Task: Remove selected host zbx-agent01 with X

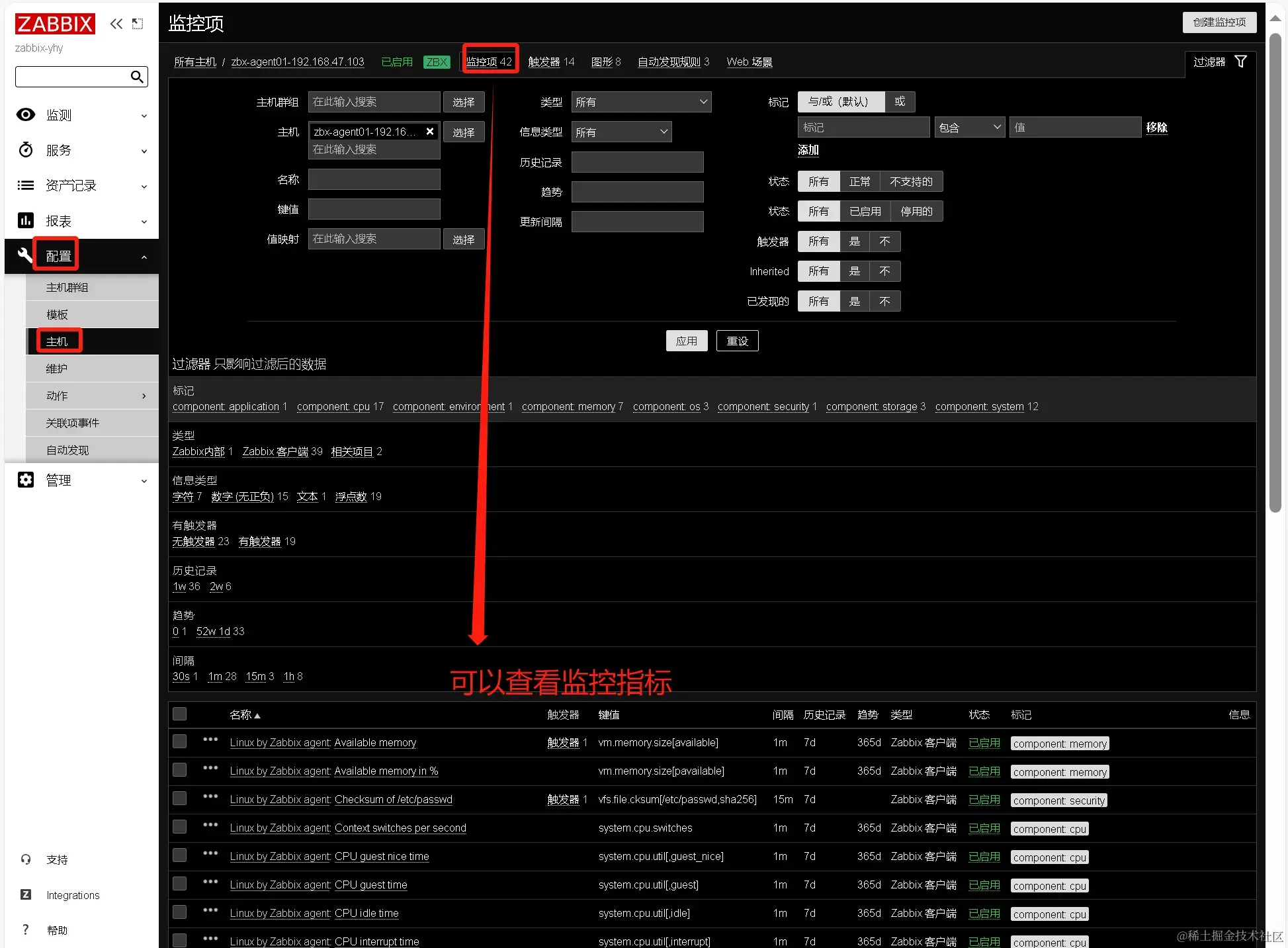Action: tap(430, 131)
